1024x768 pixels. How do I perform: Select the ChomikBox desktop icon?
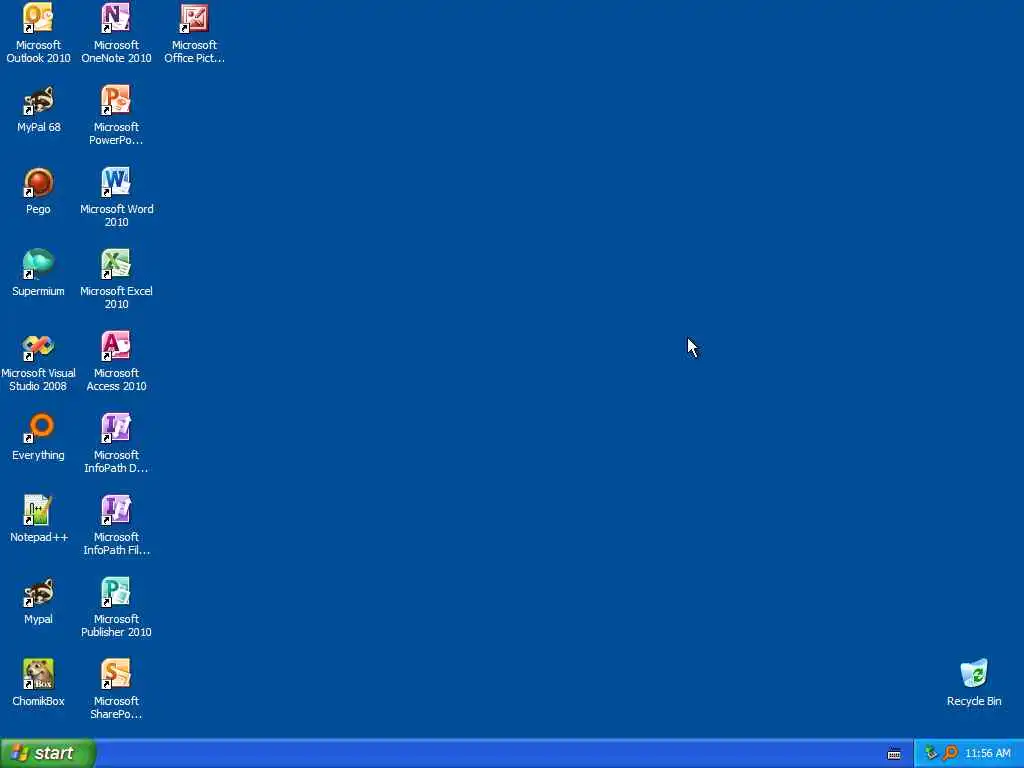(x=38, y=675)
